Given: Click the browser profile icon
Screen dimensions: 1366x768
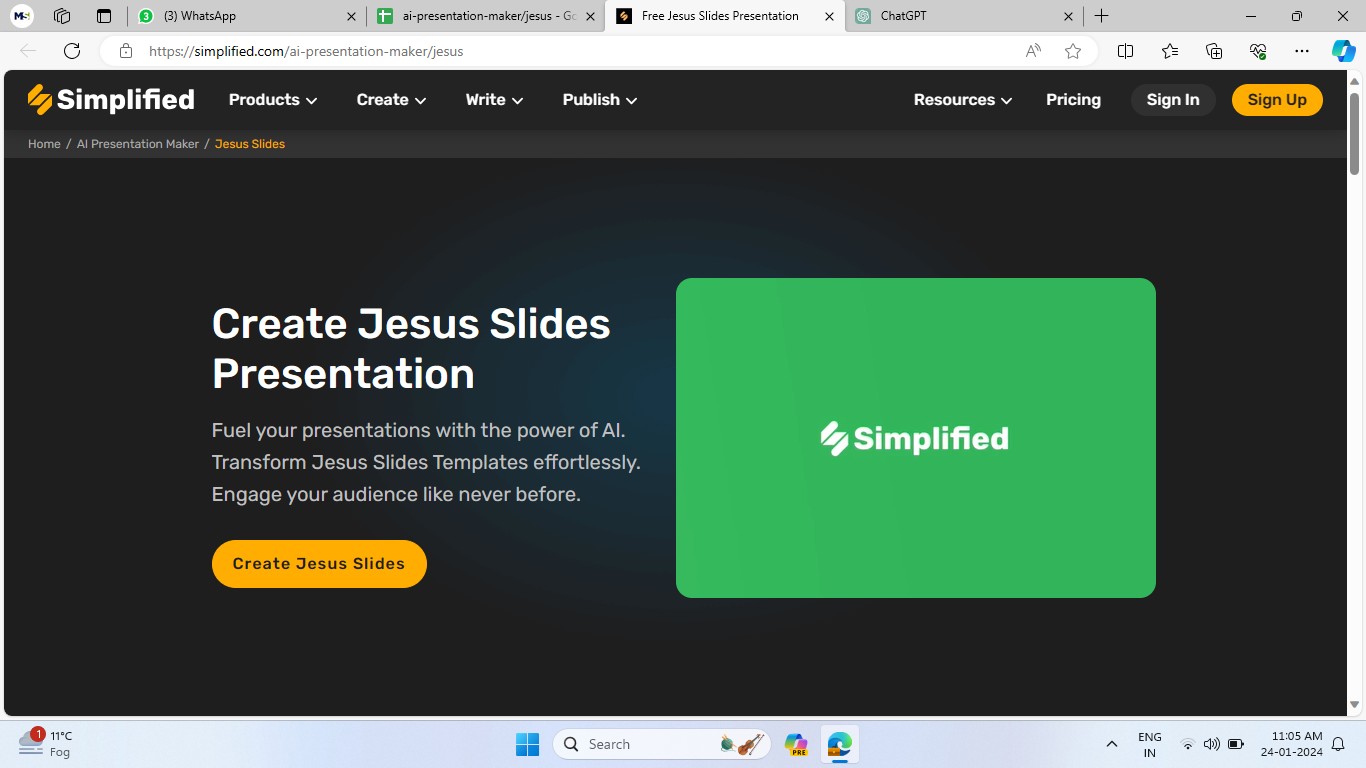Looking at the screenshot, I should 22,16.
